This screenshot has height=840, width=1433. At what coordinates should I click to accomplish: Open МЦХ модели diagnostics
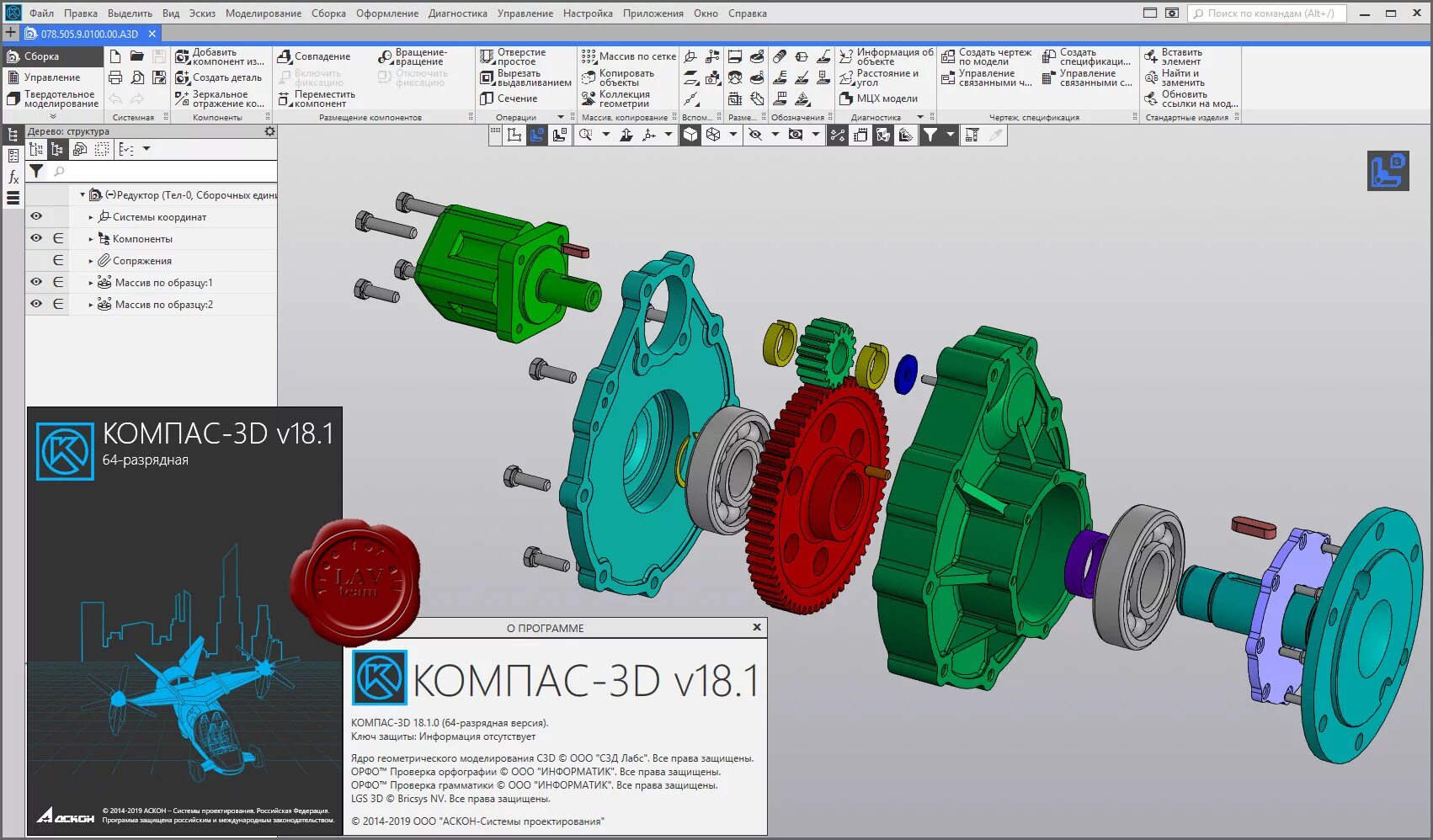click(878, 98)
